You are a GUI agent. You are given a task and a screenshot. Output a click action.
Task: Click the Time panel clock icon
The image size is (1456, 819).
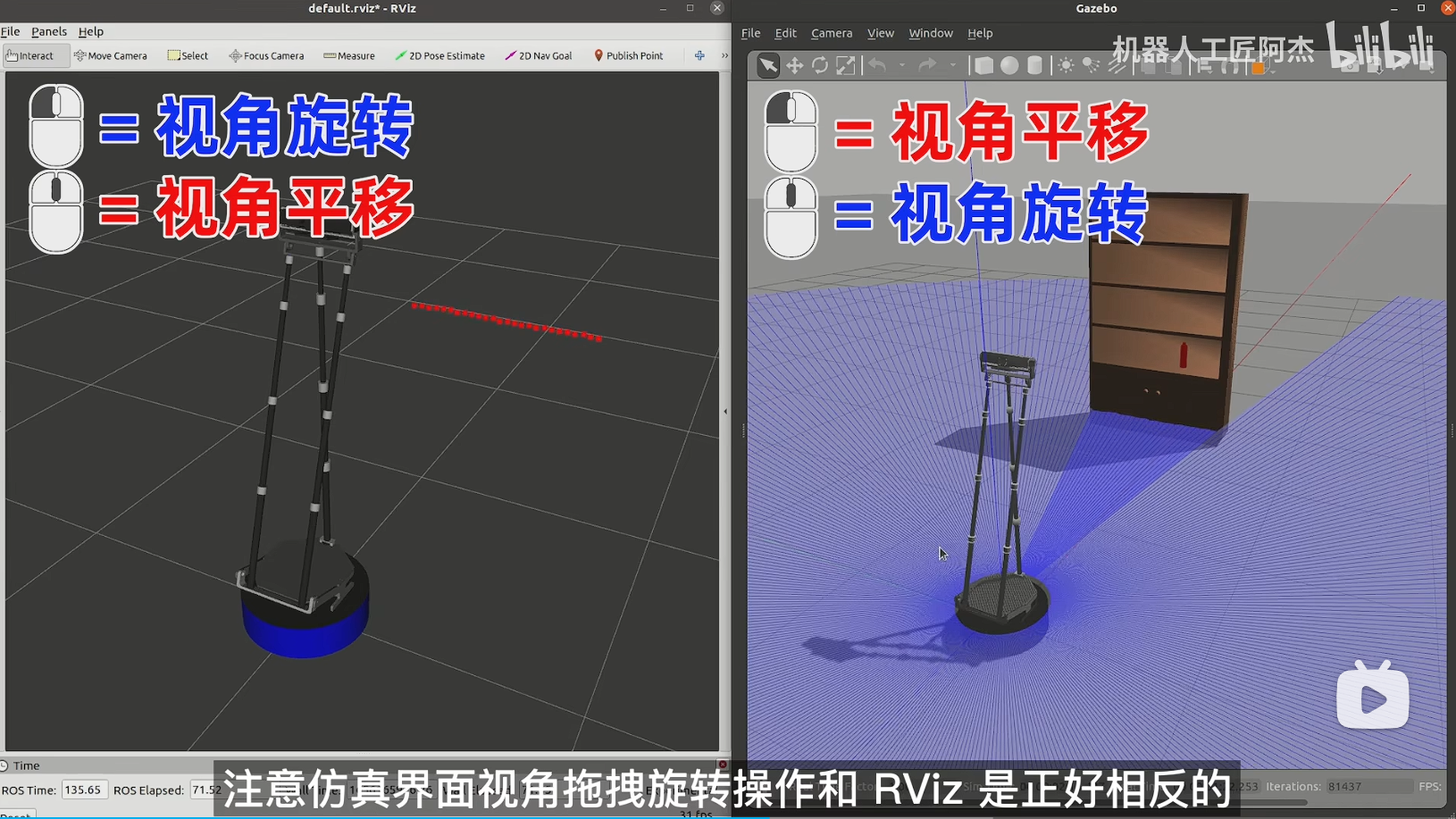(4, 765)
